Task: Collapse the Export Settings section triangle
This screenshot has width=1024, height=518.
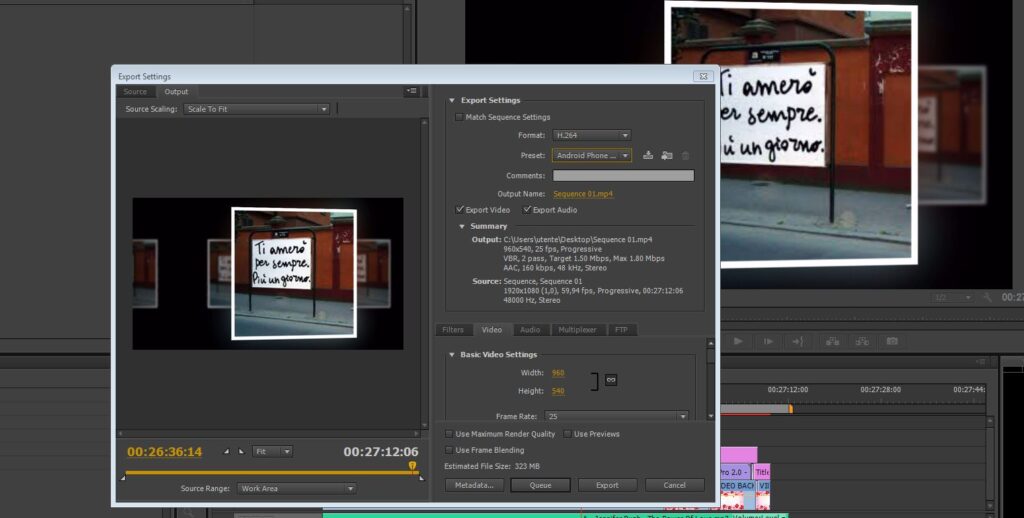Action: pyautogui.click(x=451, y=101)
